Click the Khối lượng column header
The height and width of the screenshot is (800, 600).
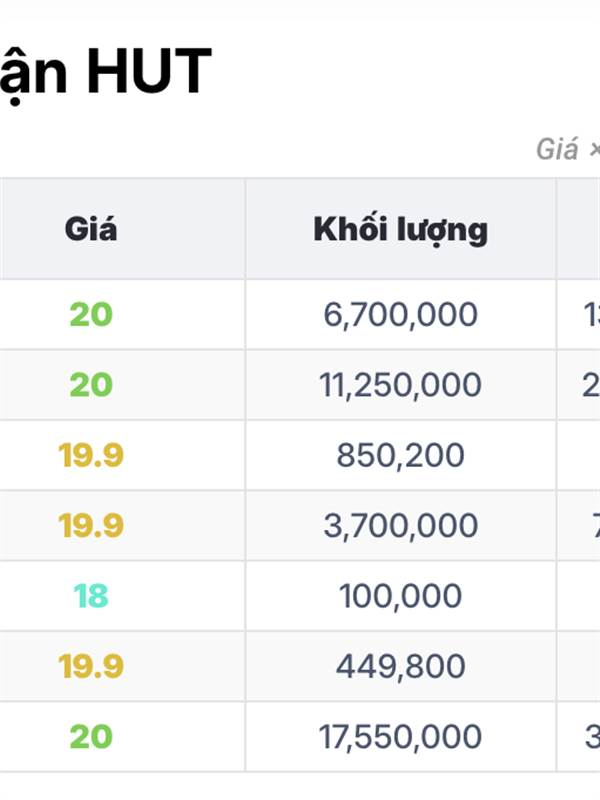400,229
